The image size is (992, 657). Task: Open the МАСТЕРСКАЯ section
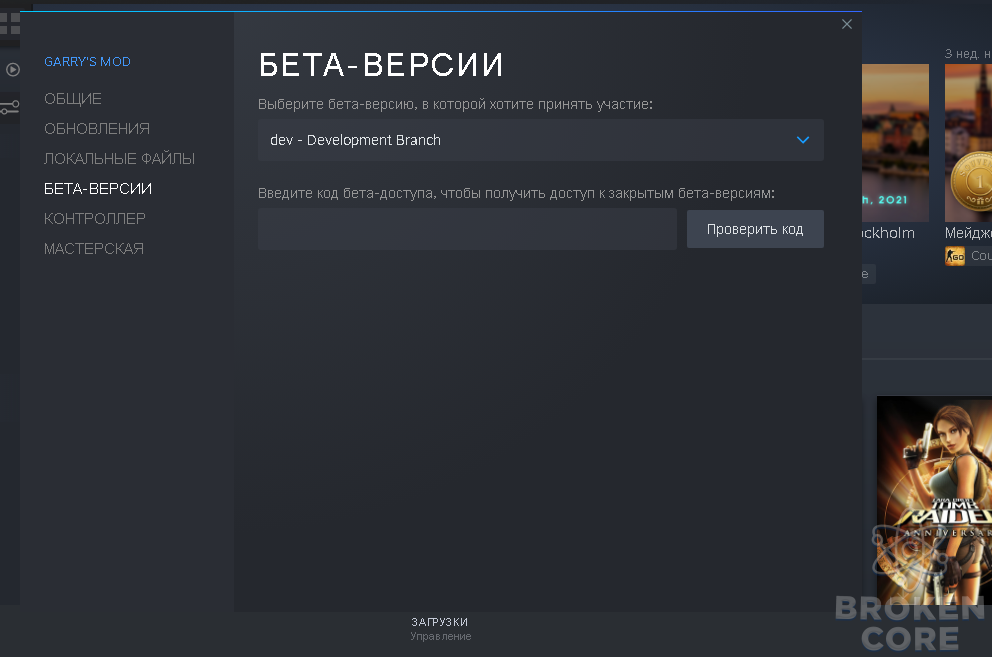(x=94, y=249)
